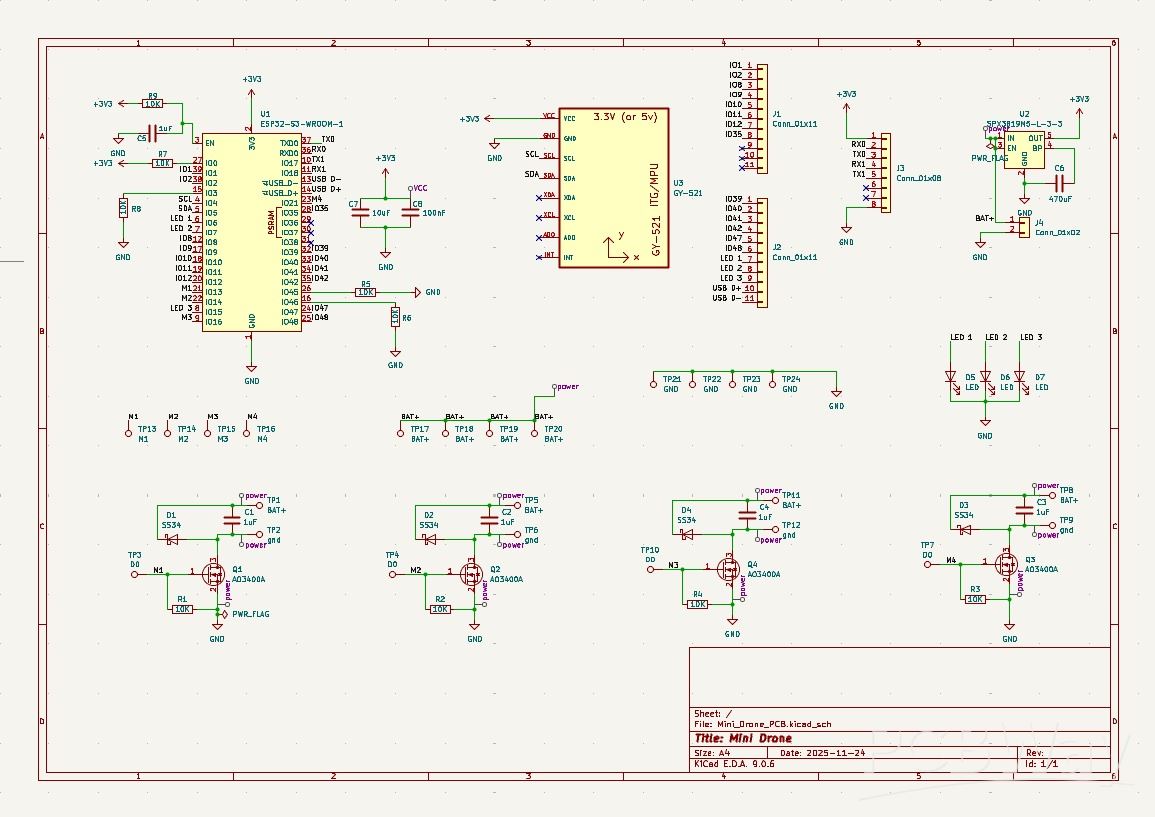The image size is (1155, 817).
Task: Click pull-up resistor R9 10K
Action: click(152, 103)
